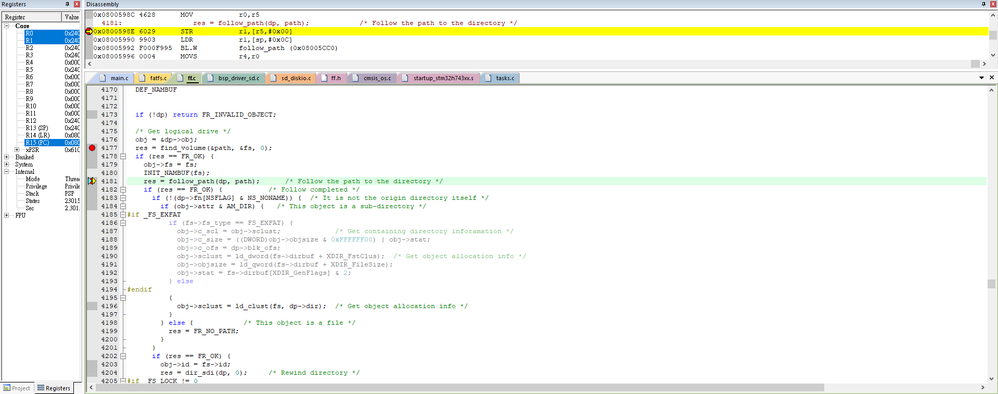The height and width of the screenshot is (394, 998).
Task: Collapse the #if fold at line 4185
Action: pyautogui.click(x=122, y=215)
